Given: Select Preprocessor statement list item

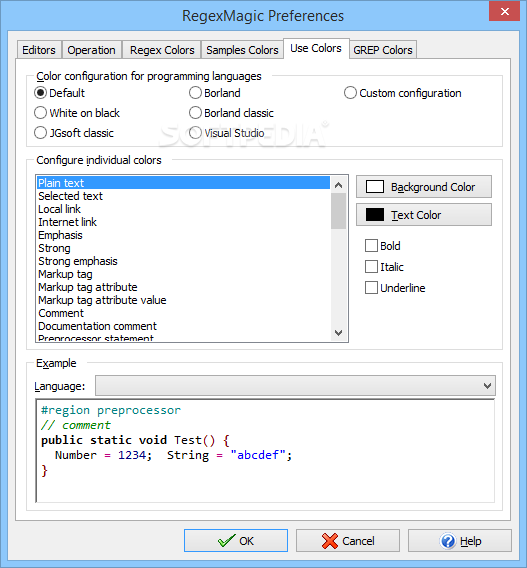Looking at the screenshot, I should coord(183,338).
